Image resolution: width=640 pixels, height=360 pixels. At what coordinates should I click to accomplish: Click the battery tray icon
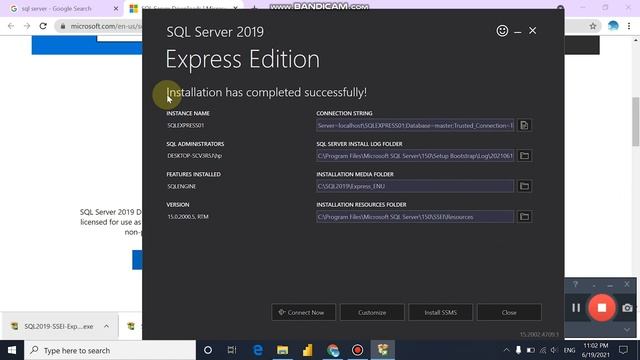click(x=531, y=350)
